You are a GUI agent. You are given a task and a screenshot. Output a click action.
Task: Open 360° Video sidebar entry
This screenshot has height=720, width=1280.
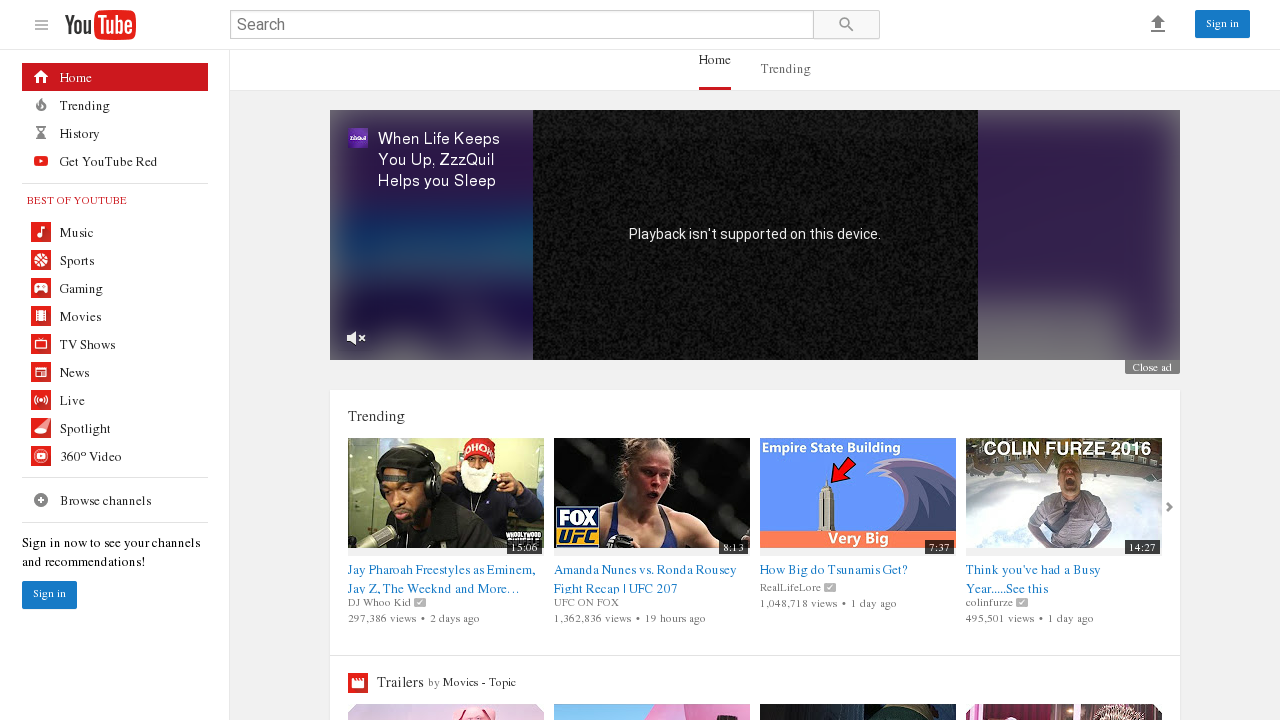pyautogui.click(x=115, y=456)
